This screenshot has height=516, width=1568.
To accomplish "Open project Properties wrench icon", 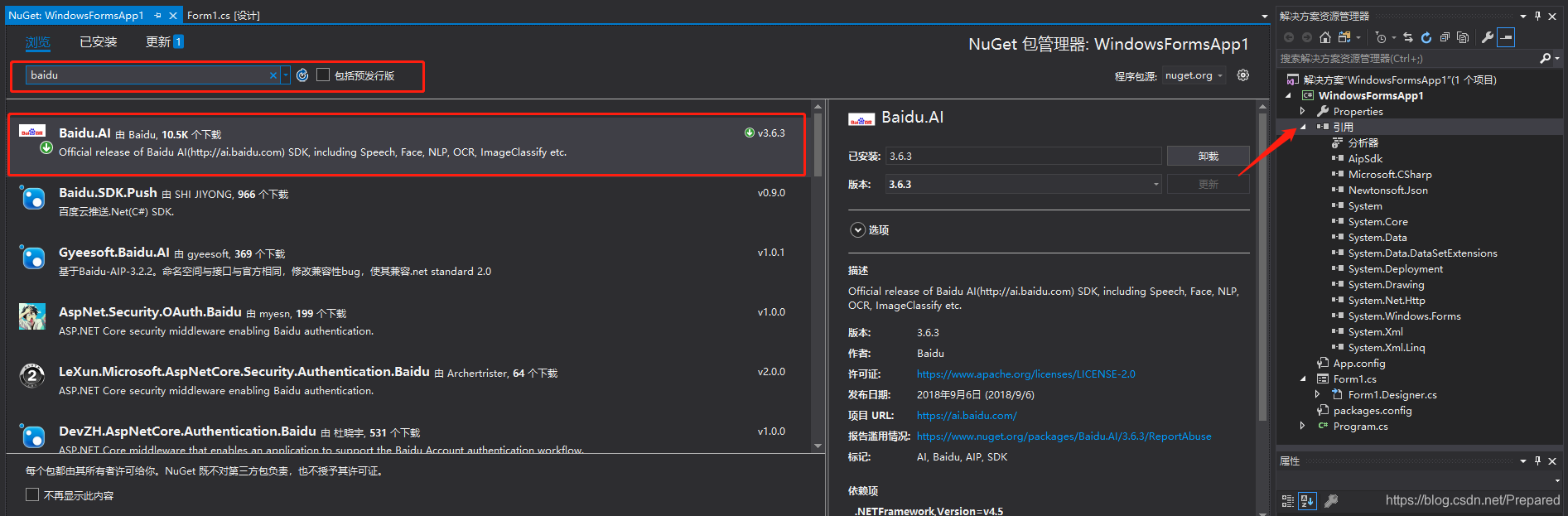I will (1488, 37).
